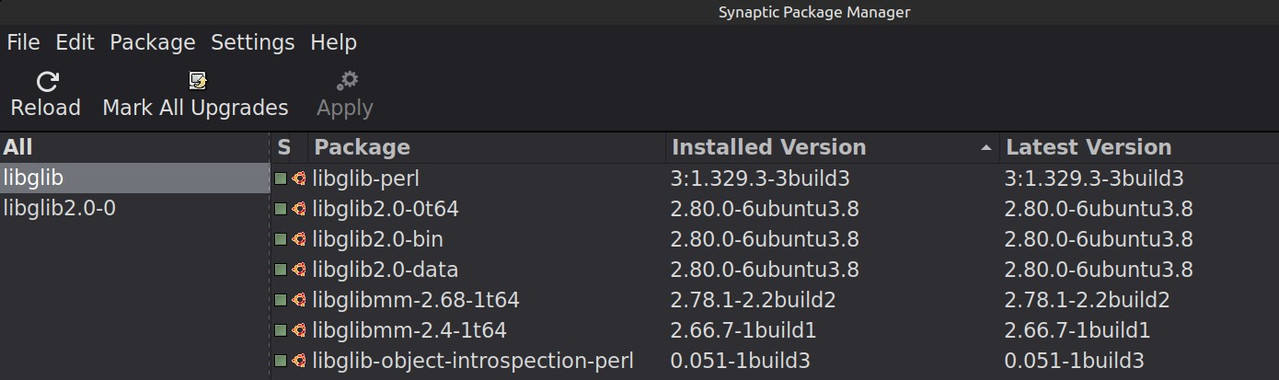
Task: Select package libglibmm-2.68-1t64
Action: click(415, 300)
